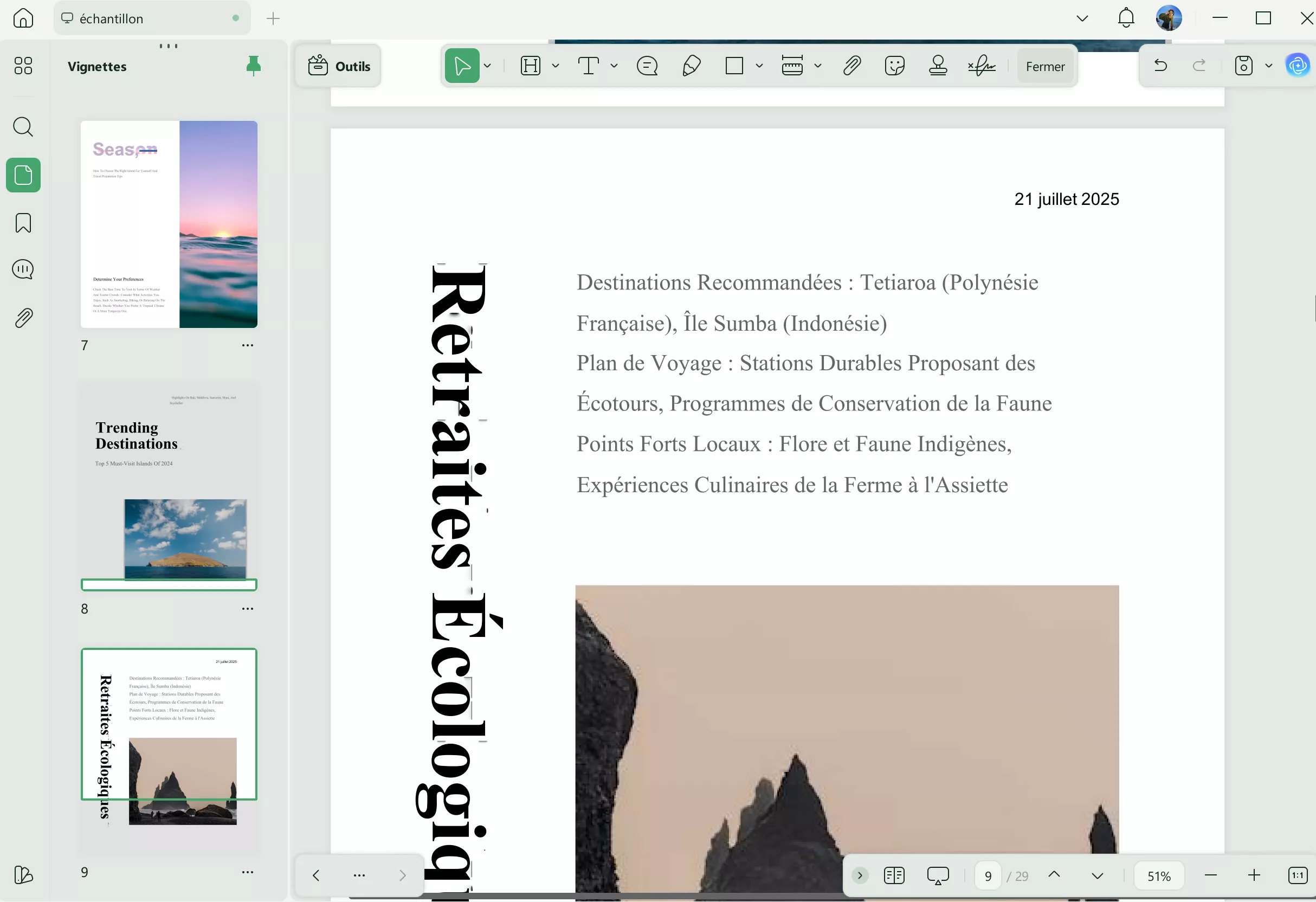Viewport: 1316px width, 902px height.
Task: Expand the shapes dropdown menu
Action: pos(759,66)
